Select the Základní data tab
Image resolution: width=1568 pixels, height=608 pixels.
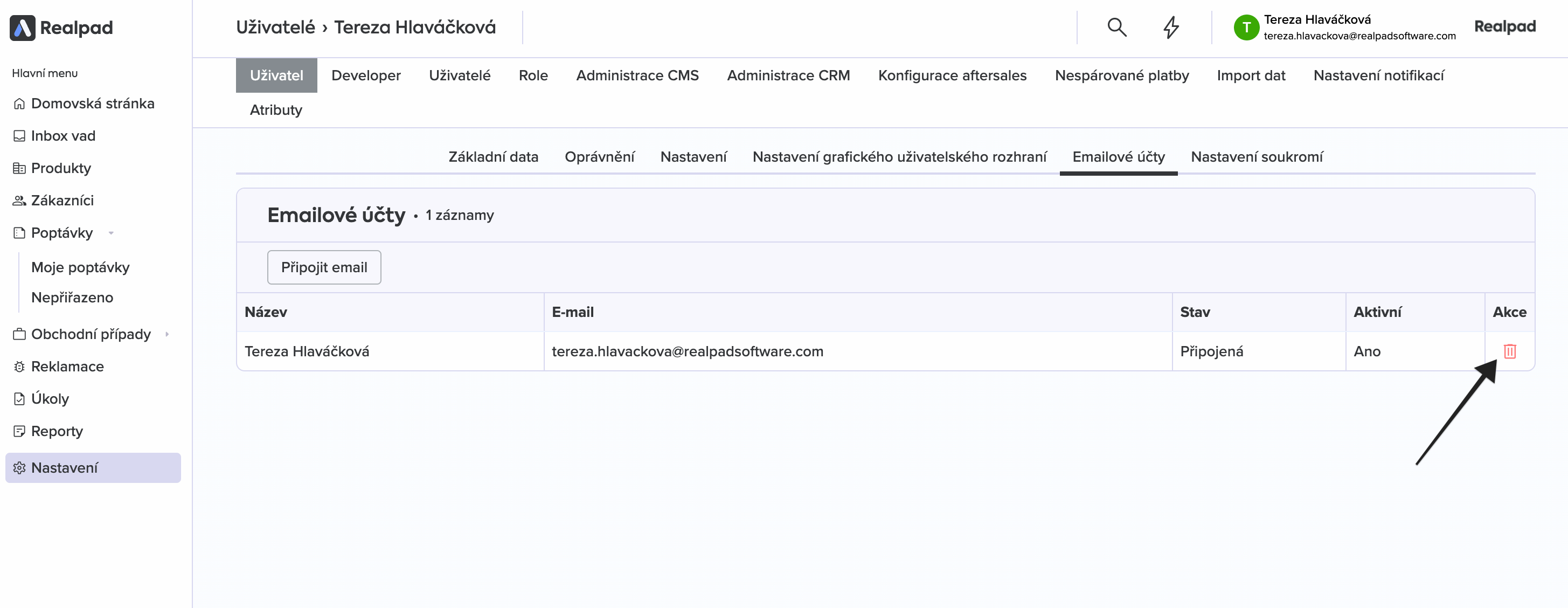(493, 157)
